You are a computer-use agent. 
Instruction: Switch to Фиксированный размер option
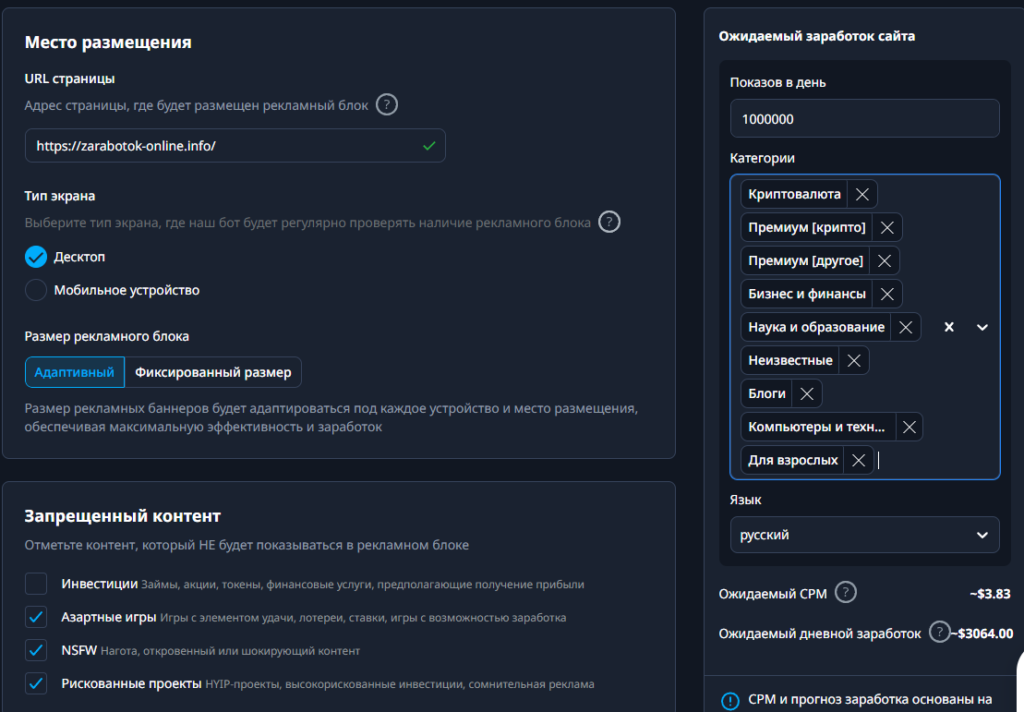(213, 372)
